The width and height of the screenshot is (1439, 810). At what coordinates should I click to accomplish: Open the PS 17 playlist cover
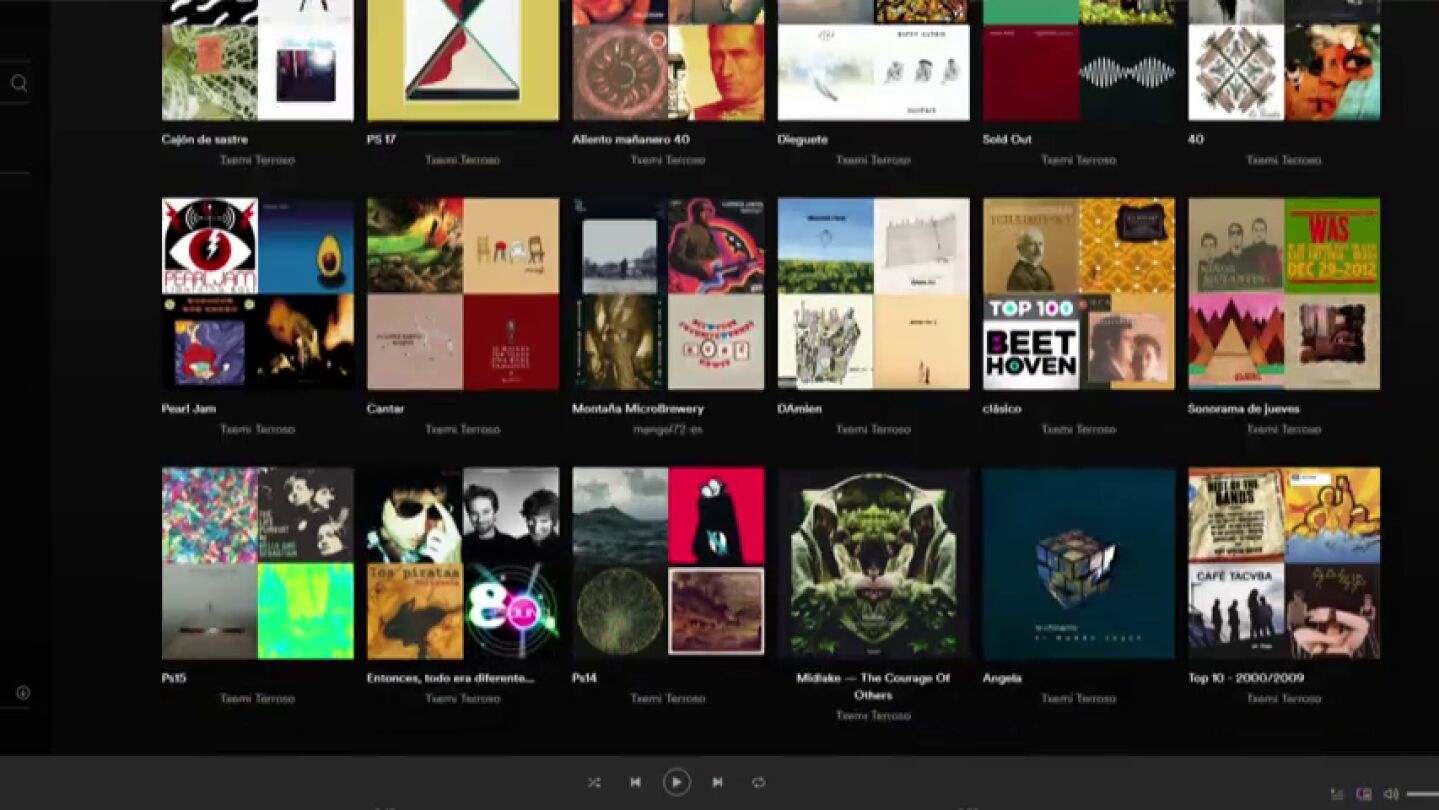click(463, 60)
